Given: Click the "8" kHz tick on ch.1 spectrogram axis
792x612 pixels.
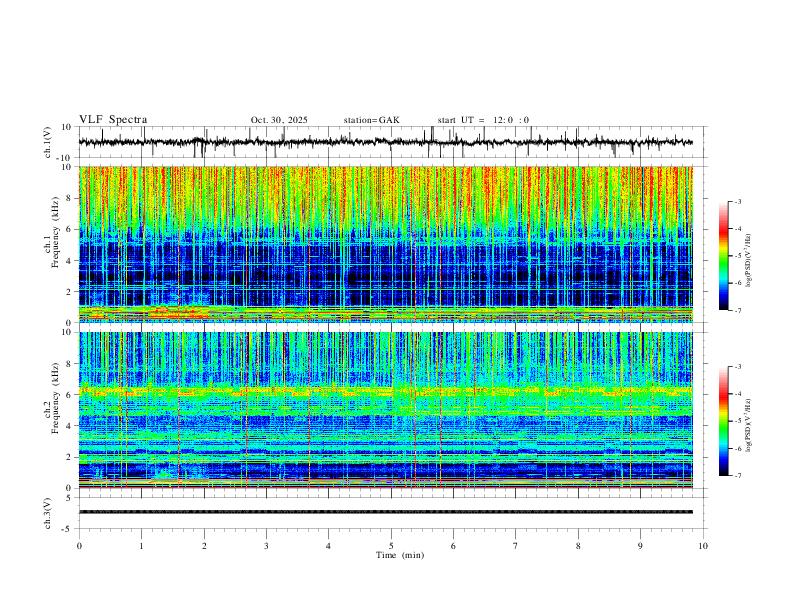Looking at the screenshot, I should tap(69, 198).
